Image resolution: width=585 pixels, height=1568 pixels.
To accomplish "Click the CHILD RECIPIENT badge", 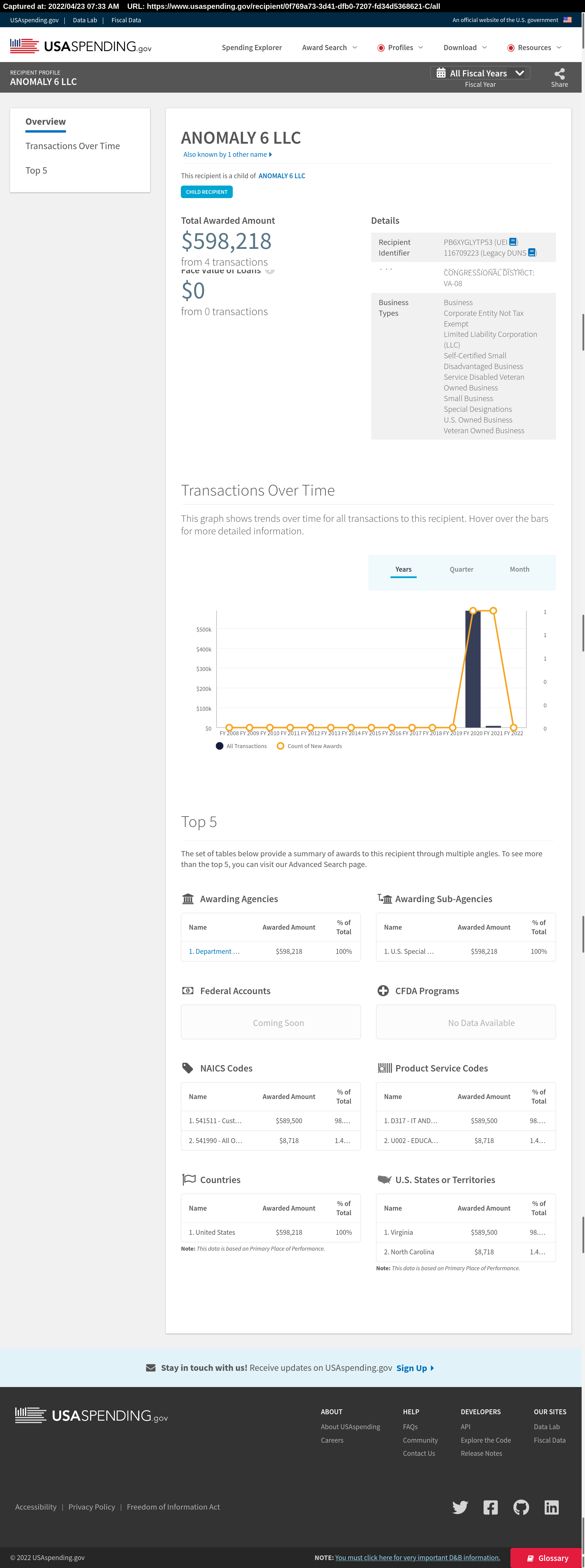I will tap(206, 192).
